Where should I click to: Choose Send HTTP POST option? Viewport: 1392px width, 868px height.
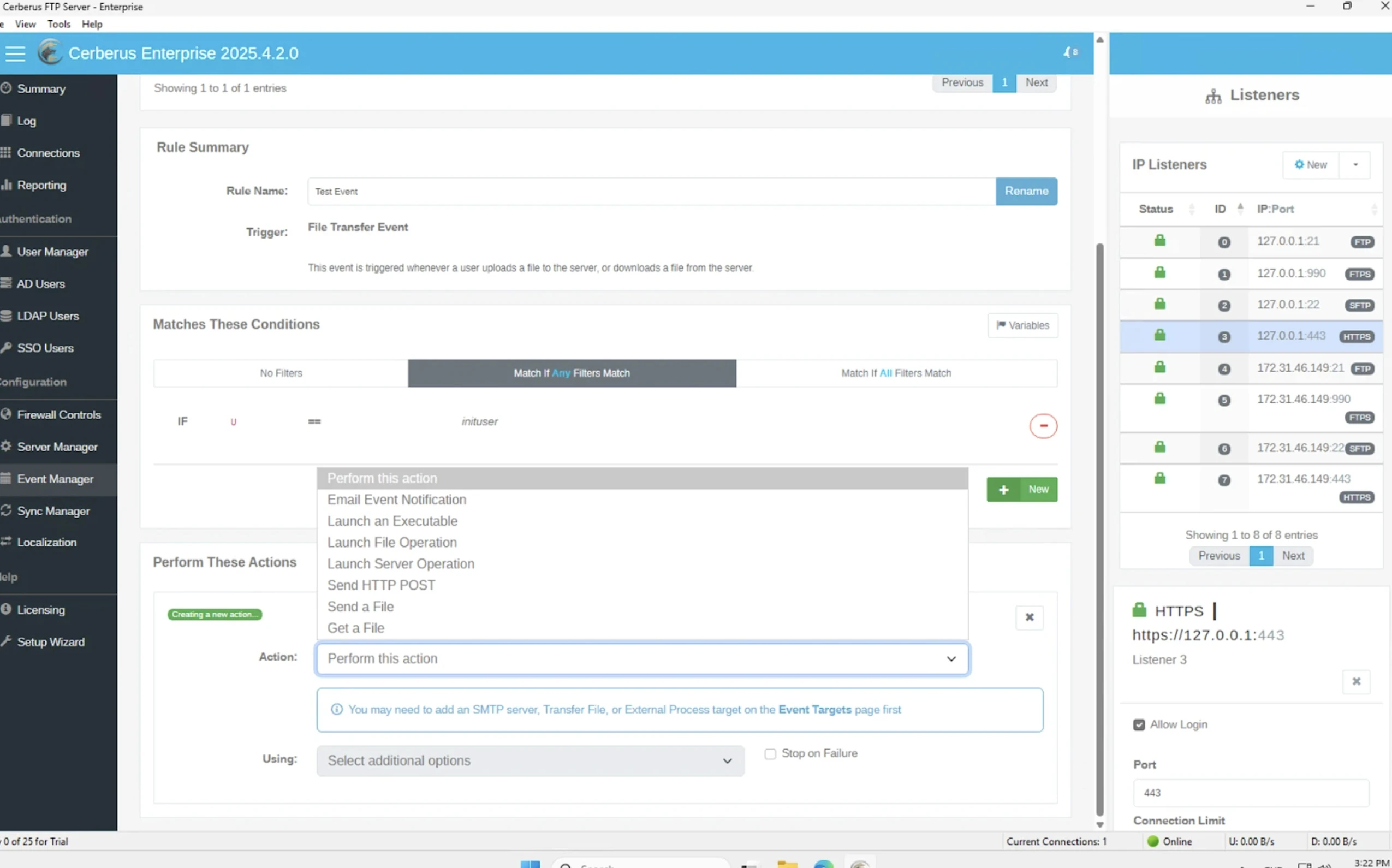tap(643, 585)
